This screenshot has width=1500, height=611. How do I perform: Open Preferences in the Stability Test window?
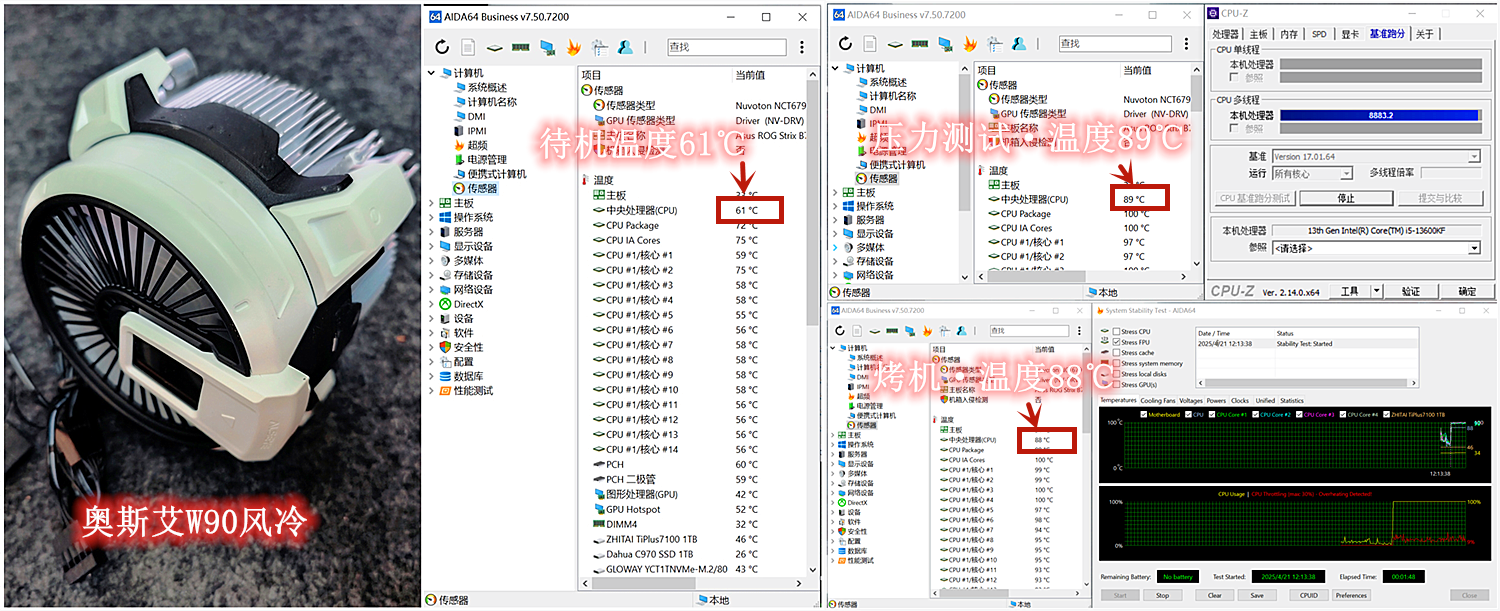1351,595
